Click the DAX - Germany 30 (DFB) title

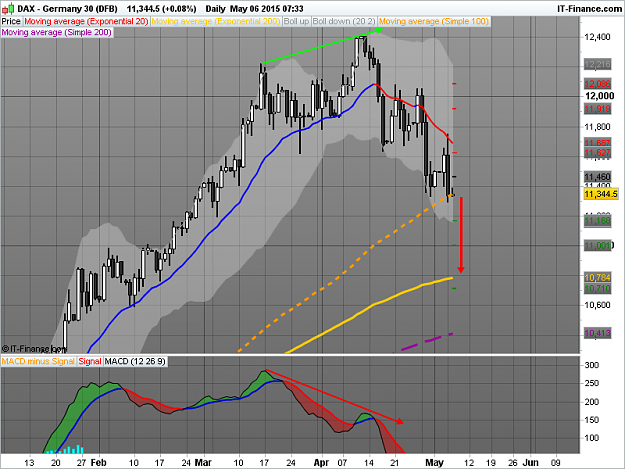tap(68, 8)
